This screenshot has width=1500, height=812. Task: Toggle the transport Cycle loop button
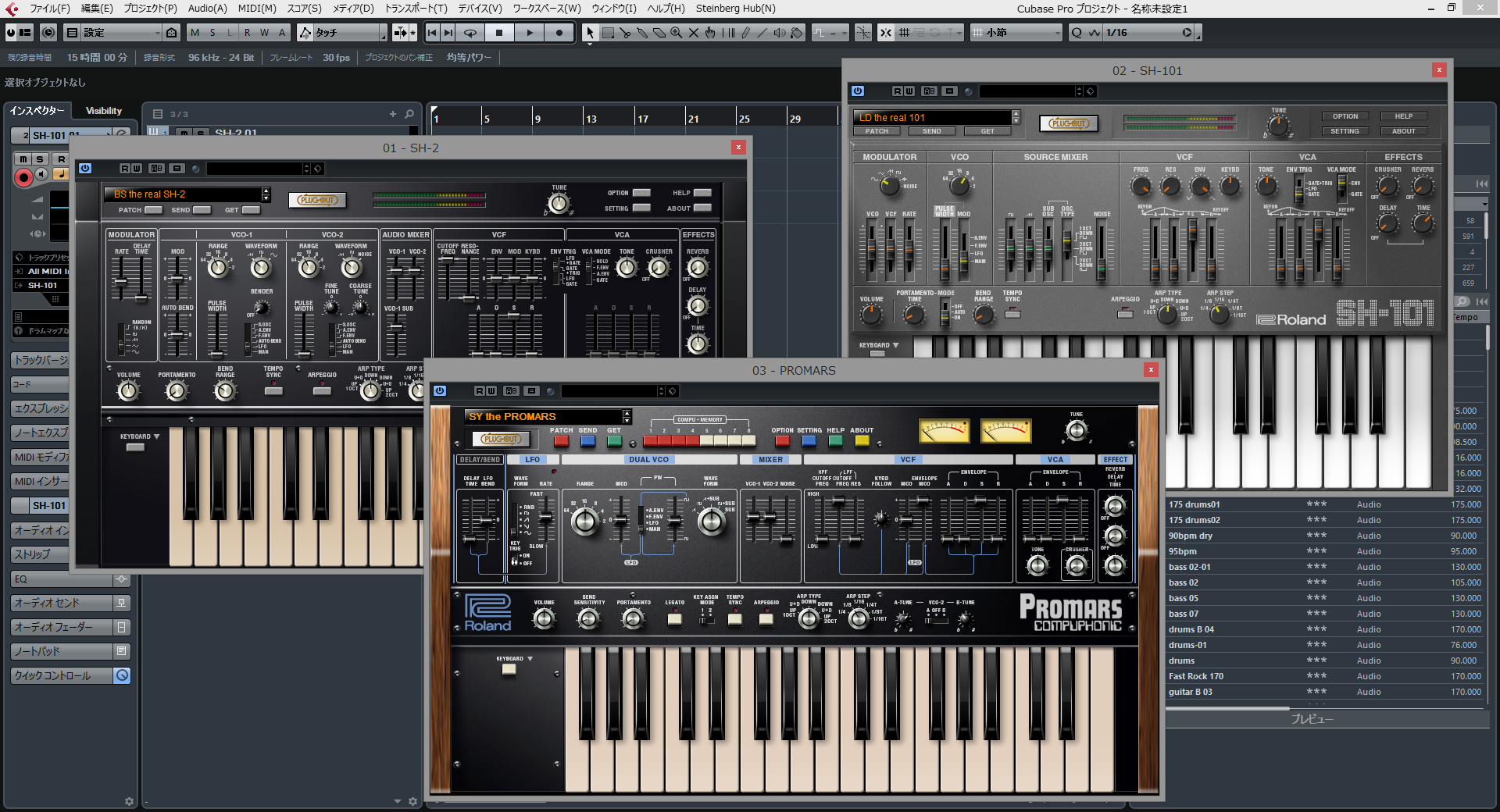pos(470,33)
